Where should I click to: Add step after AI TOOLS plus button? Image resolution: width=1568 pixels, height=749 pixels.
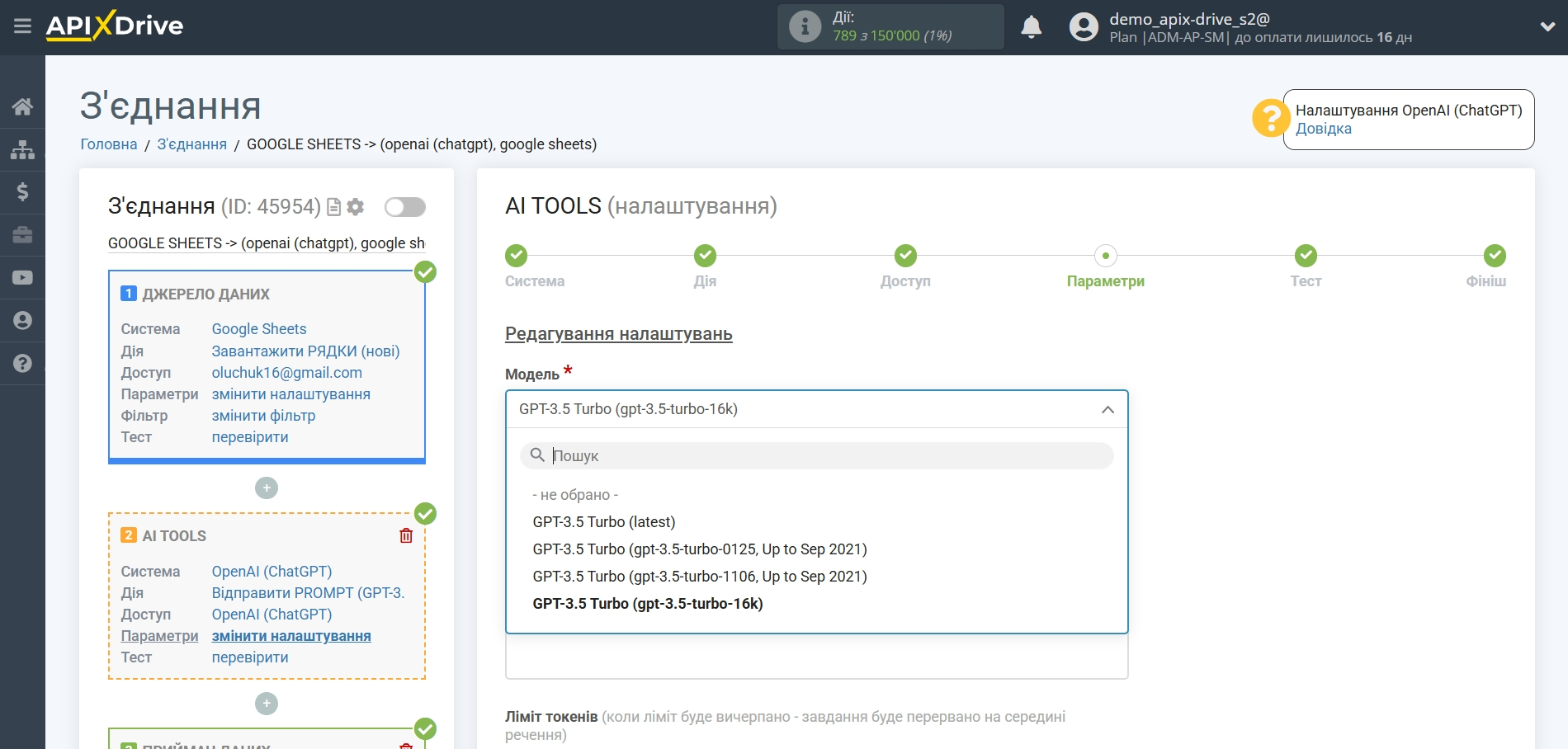[x=267, y=704]
